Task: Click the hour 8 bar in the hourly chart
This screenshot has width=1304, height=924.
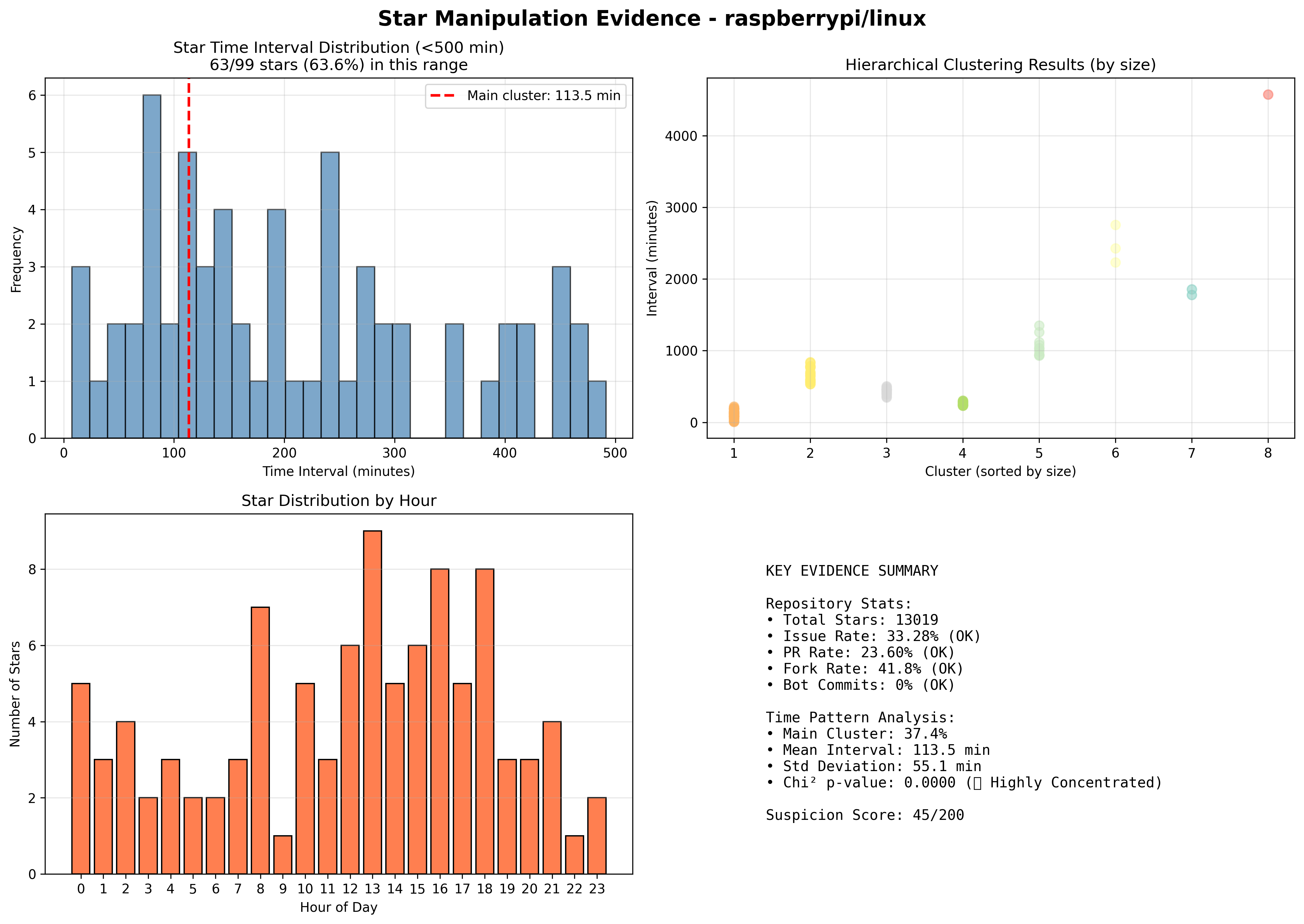Action: click(260, 741)
